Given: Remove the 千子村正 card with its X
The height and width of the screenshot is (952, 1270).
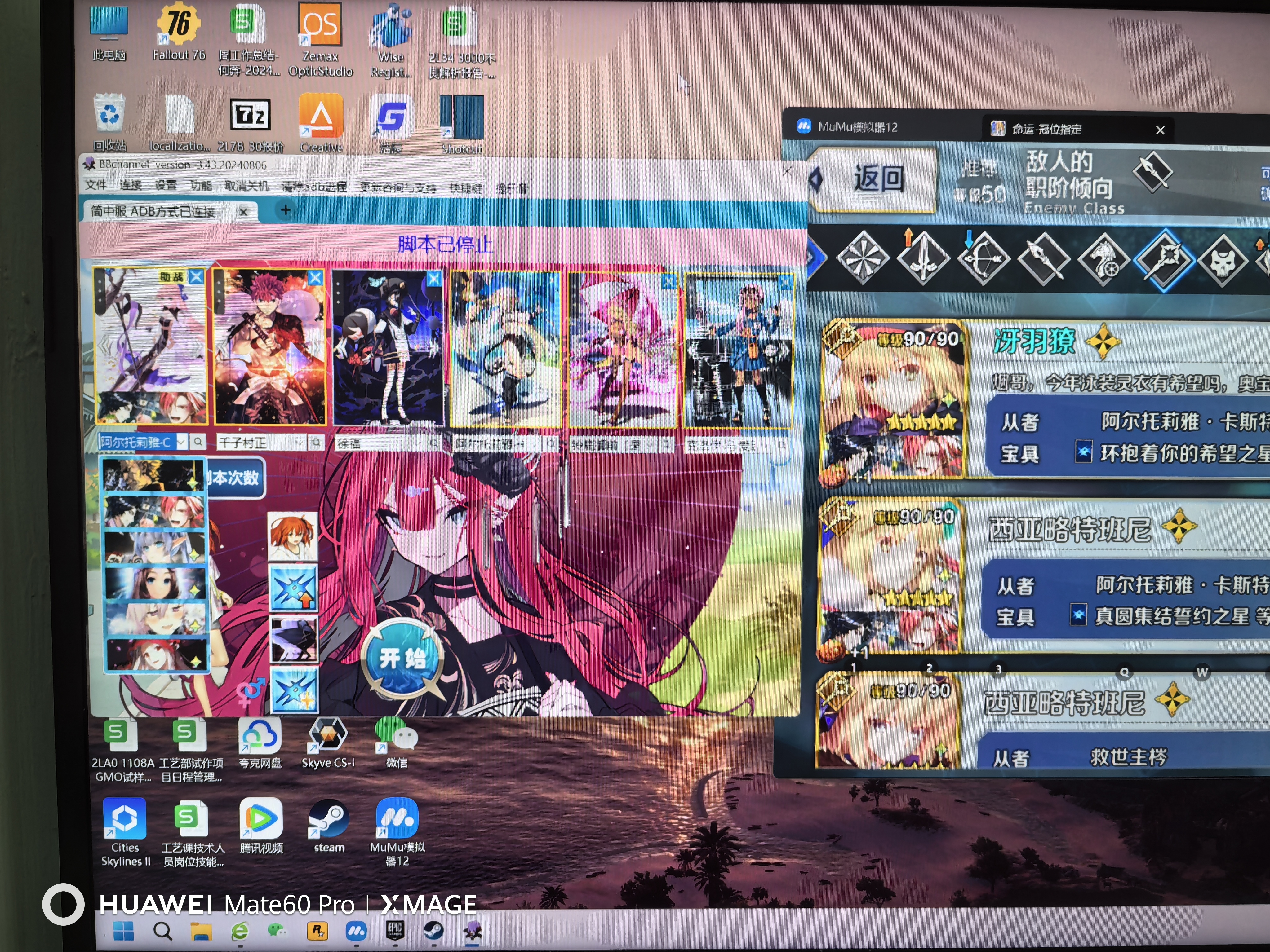Looking at the screenshot, I should pos(315,278).
